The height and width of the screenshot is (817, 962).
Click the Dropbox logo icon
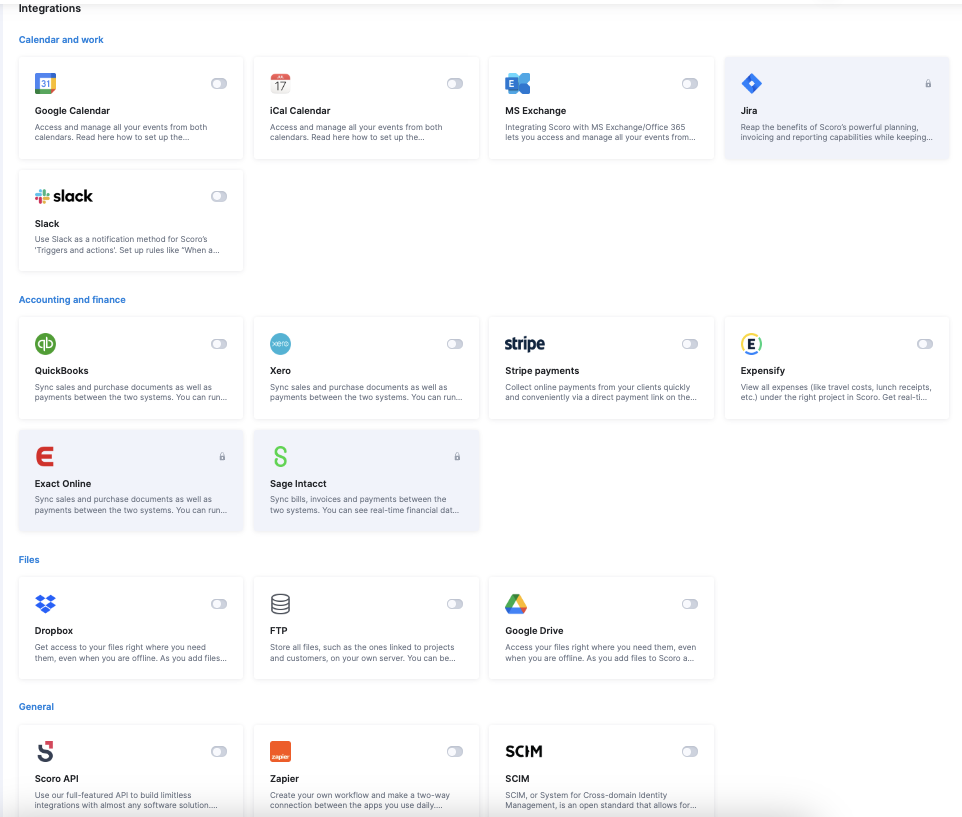point(45,604)
